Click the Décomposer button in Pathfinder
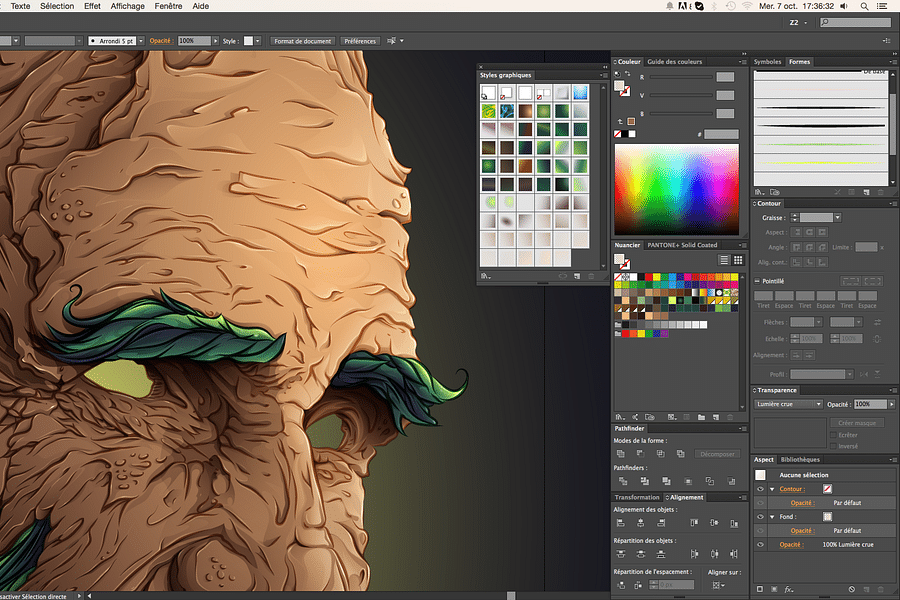 [x=718, y=454]
